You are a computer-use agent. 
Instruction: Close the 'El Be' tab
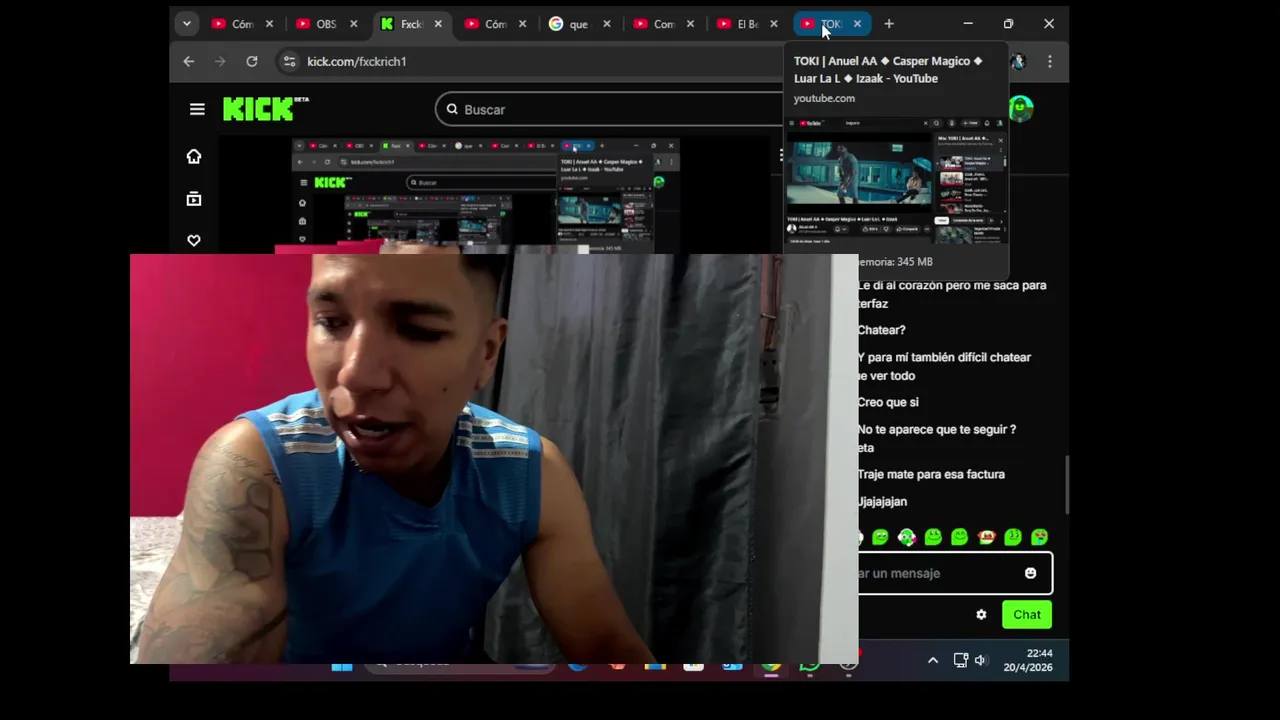(x=773, y=24)
